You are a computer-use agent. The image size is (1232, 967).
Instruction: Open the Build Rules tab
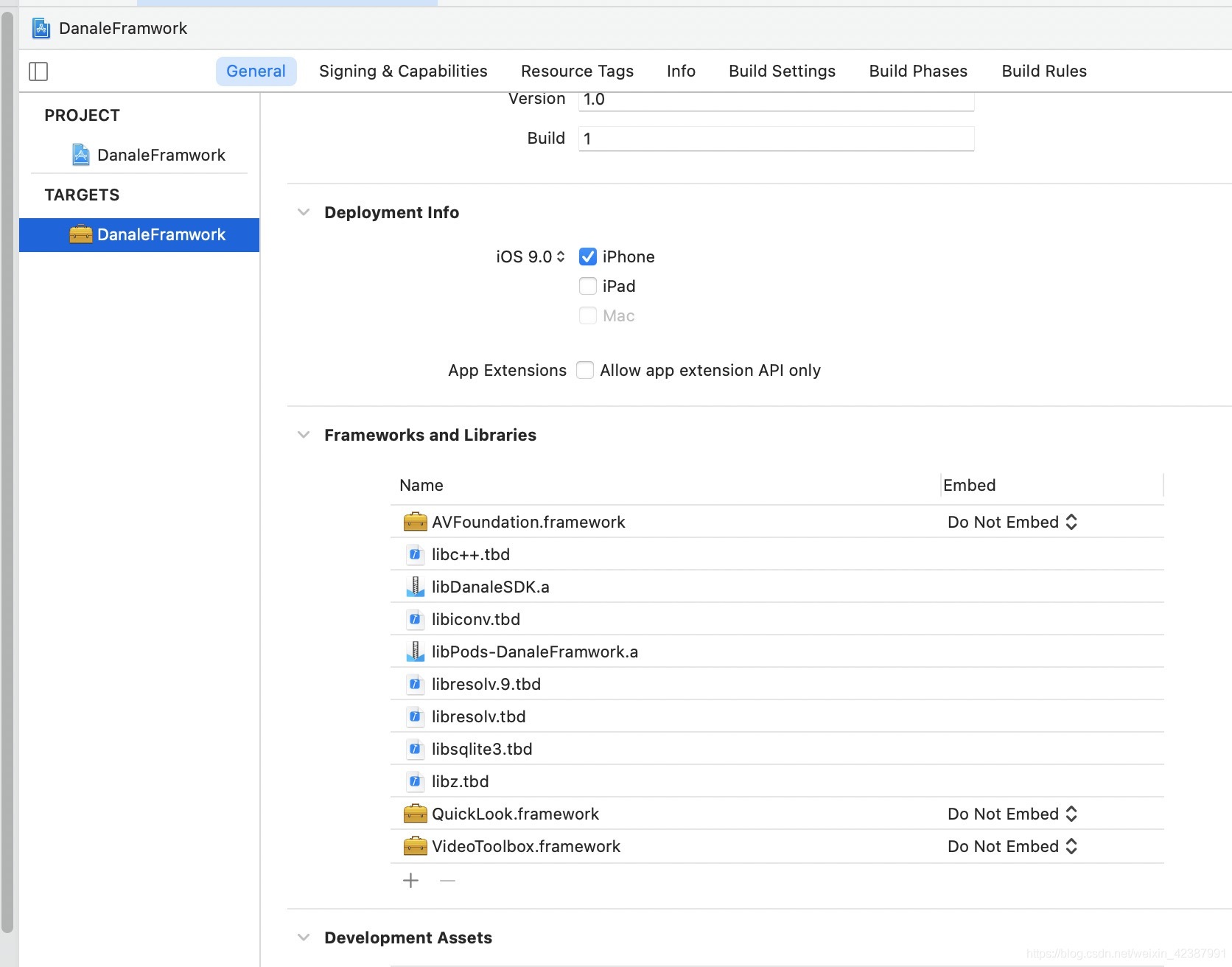point(1044,71)
